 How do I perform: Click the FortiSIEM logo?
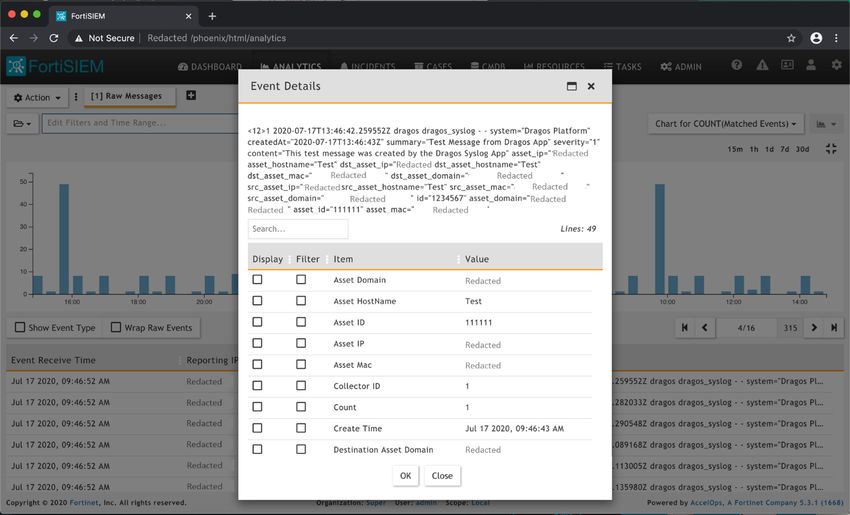point(55,67)
